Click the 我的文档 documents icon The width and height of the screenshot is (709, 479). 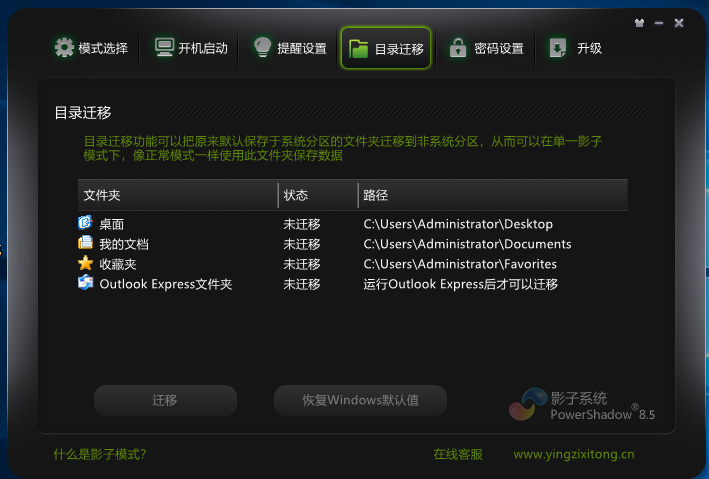85,243
